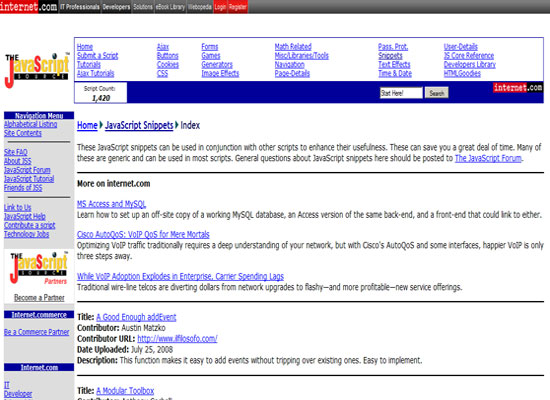Open the Submit a Script link
550x400 pixels.
click(98, 56)
